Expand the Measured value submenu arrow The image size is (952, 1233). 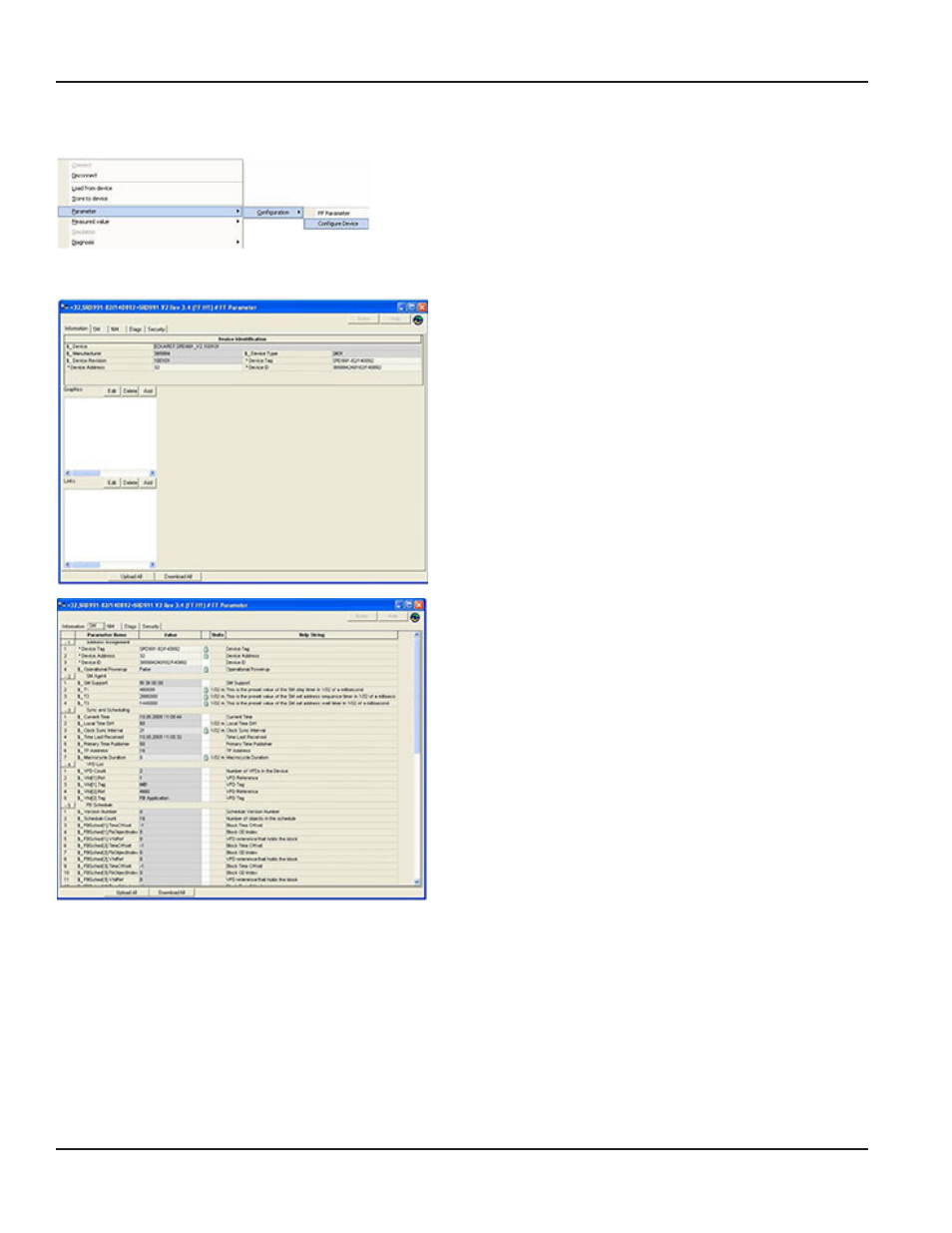pos(238,222)
